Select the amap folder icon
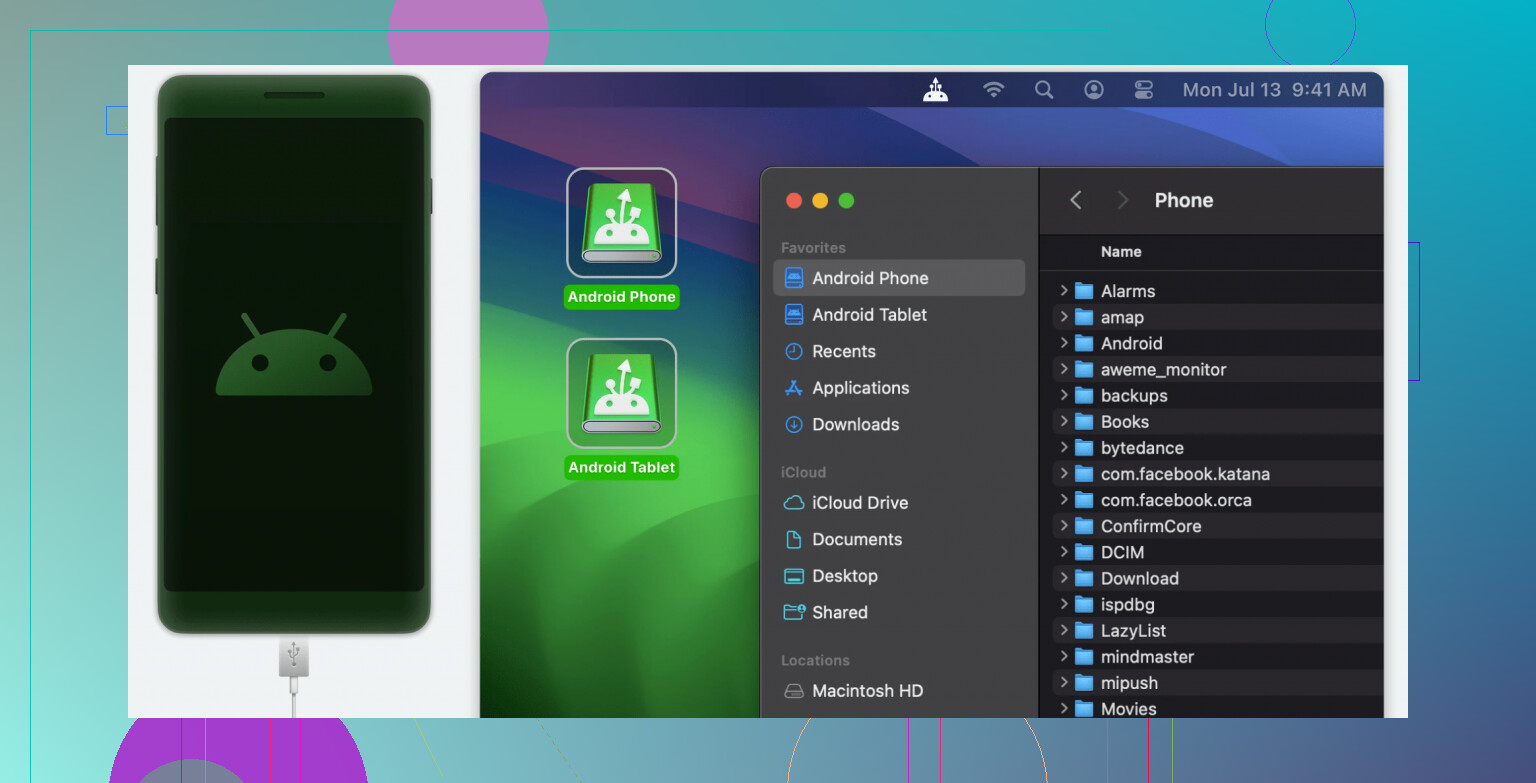 coord(1084,317)
